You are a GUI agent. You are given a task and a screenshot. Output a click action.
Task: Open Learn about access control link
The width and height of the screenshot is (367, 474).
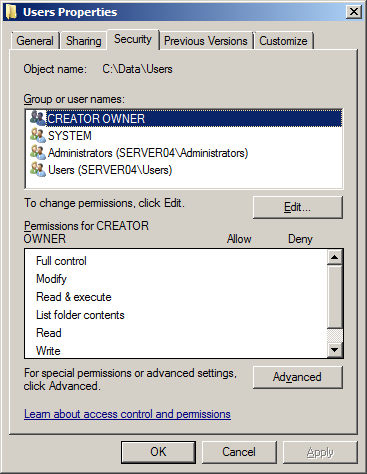(x=127, y=414)
